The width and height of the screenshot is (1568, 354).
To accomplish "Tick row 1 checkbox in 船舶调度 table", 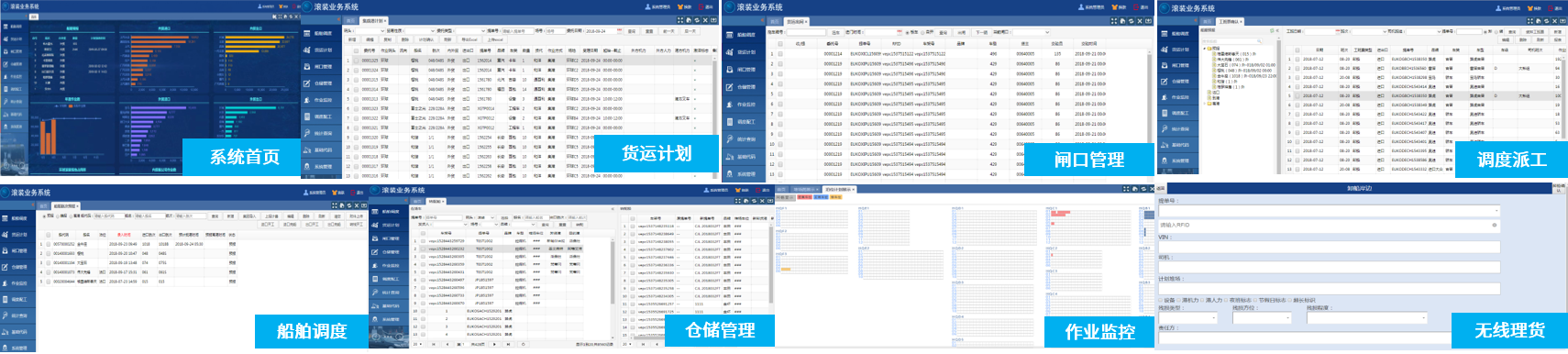I will click(x=49, y=244).
